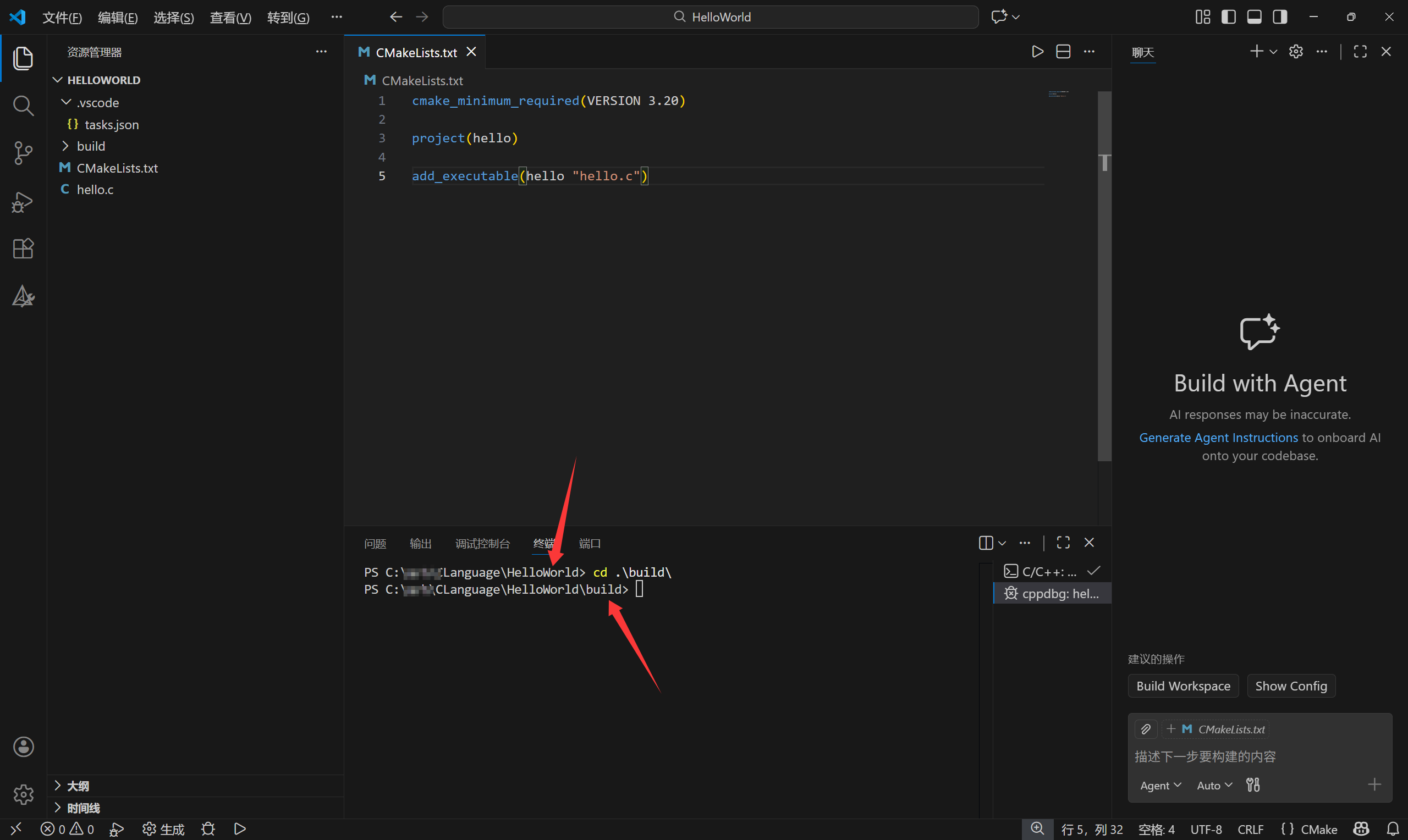Click the HelloWorld command center search box
Screen dimensions: 1408x840
tap(711, 16)
